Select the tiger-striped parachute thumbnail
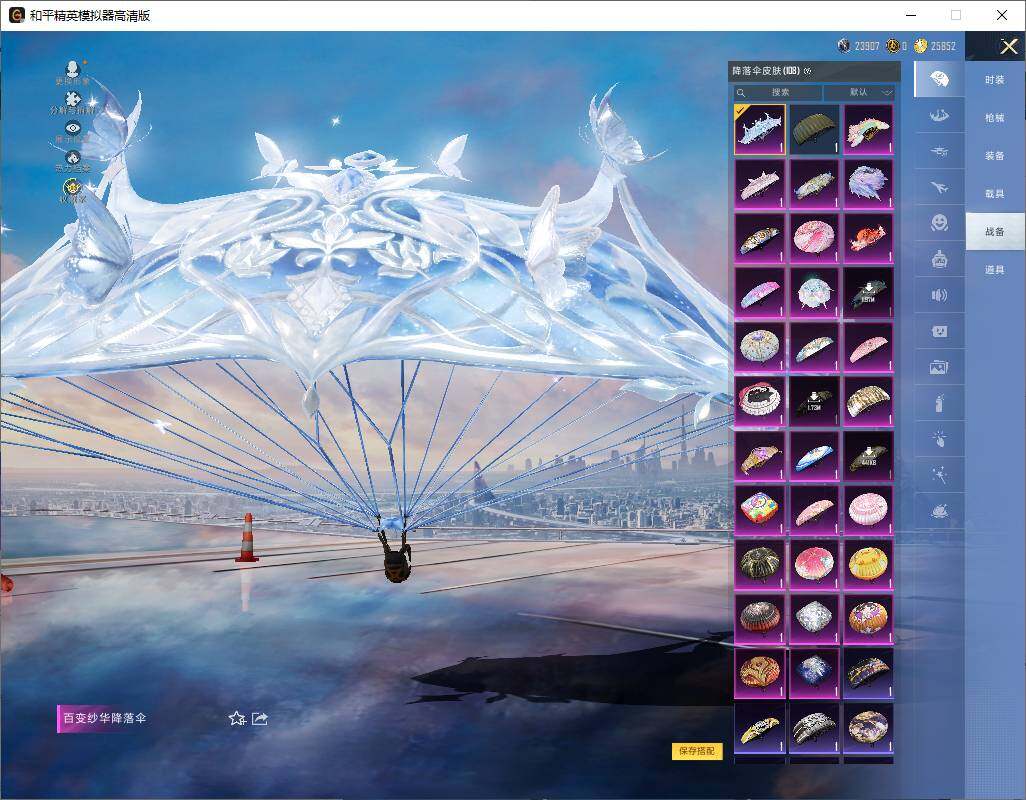The width and height of the screenshot is (1026, 800). point(868,401)
